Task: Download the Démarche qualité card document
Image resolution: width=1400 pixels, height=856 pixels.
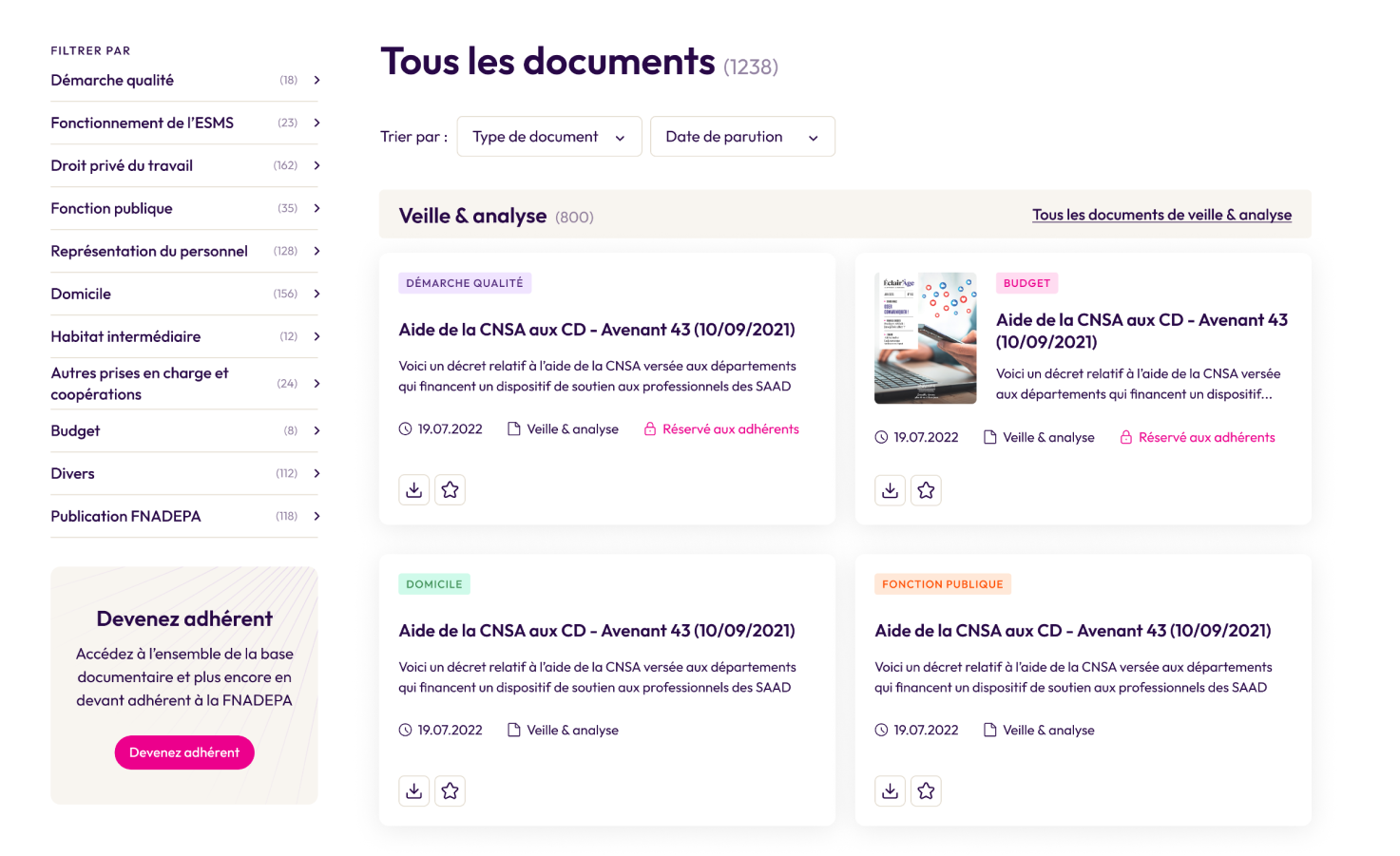Action: click(413, 489)
